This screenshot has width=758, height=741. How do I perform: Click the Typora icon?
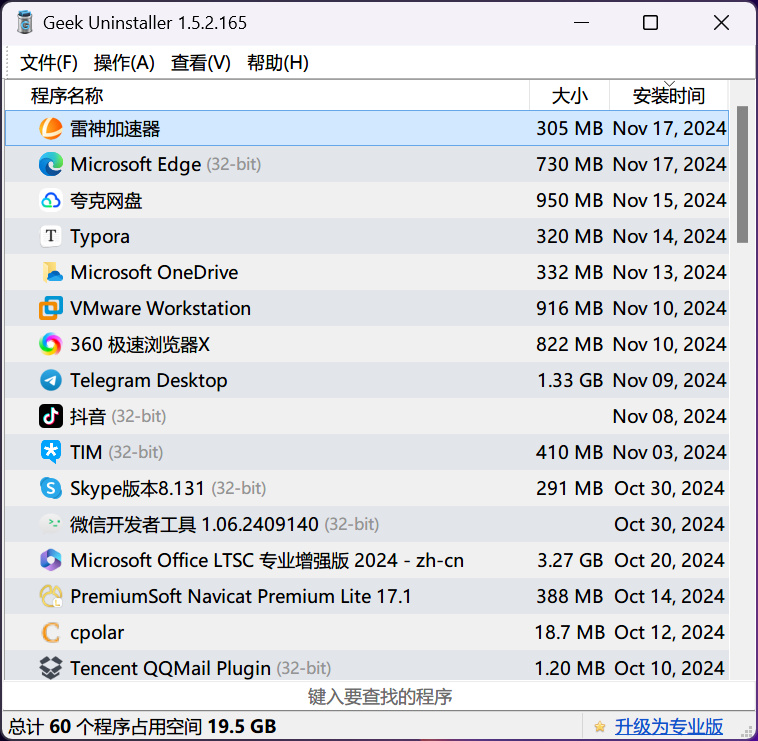pyautogui.click(x=51, y=236)
